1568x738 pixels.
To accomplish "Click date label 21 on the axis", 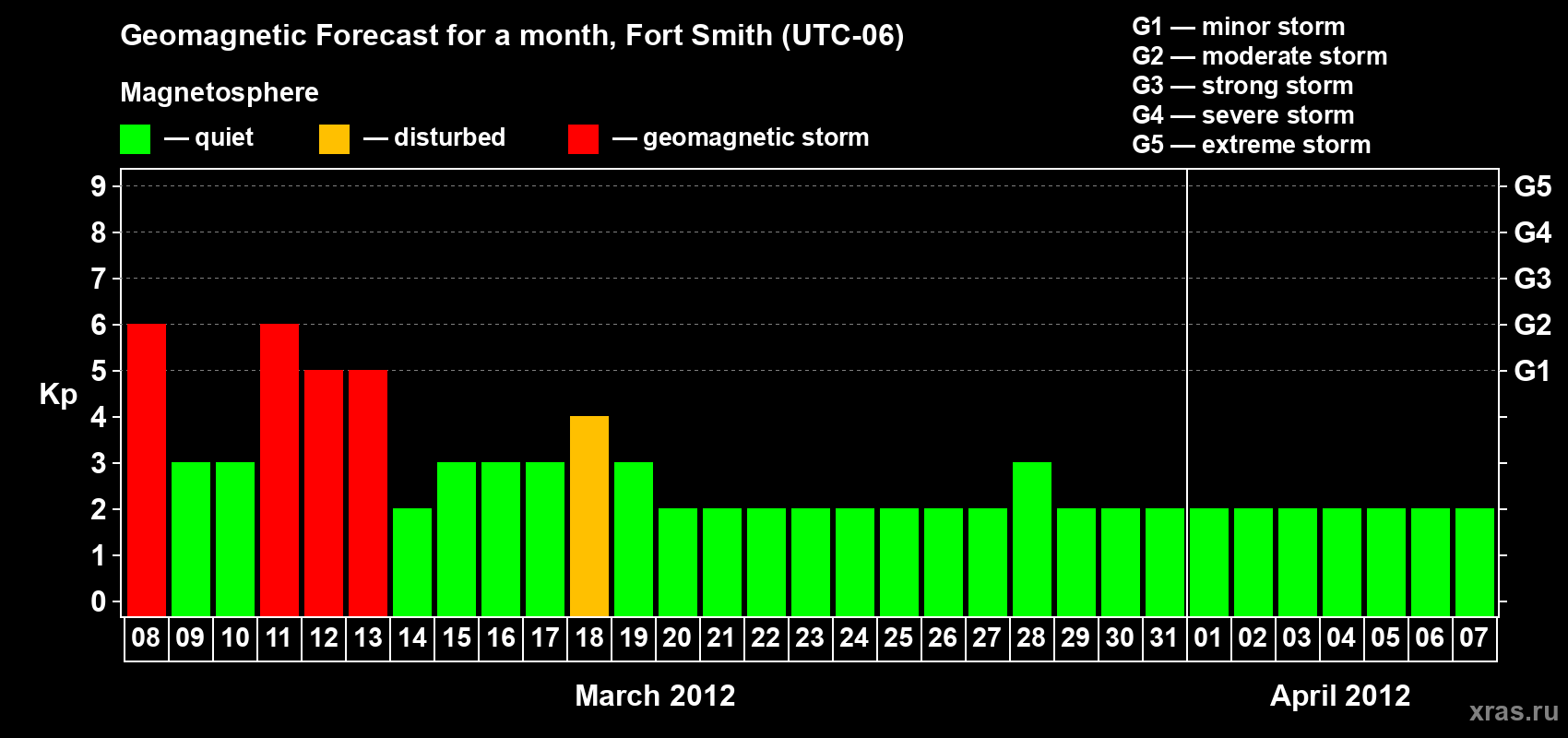I will tap(721, 638).
